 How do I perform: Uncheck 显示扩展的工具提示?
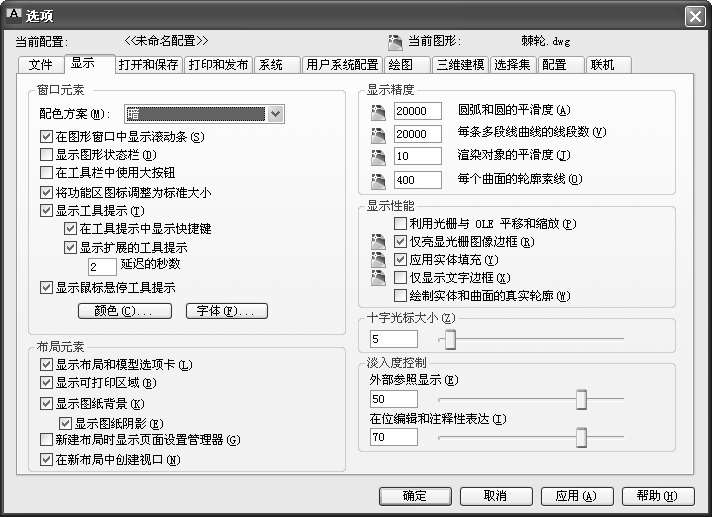pos(70,247)
